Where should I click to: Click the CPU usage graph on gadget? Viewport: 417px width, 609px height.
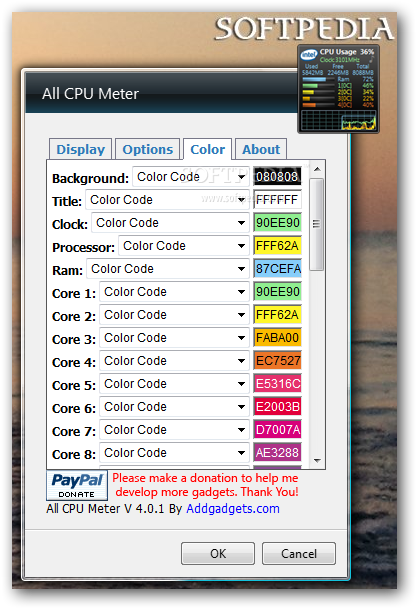(339, 120)
